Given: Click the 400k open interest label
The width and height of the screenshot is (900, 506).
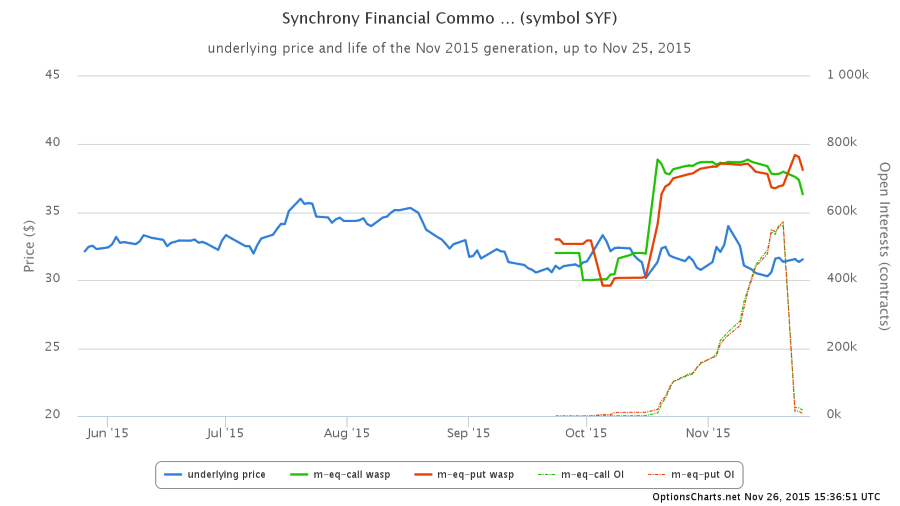Looking at the screenshot, I should pos(841,278).
